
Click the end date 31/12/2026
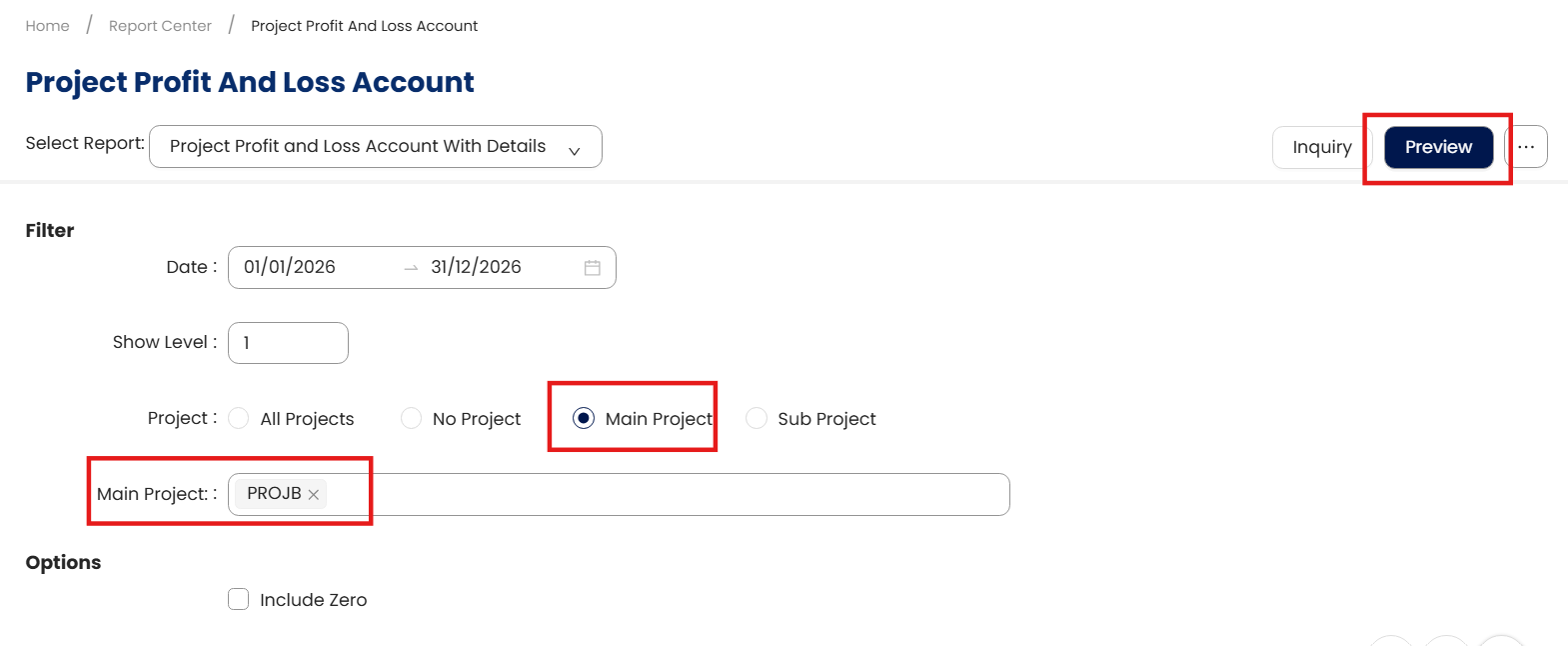pos(476,267)
